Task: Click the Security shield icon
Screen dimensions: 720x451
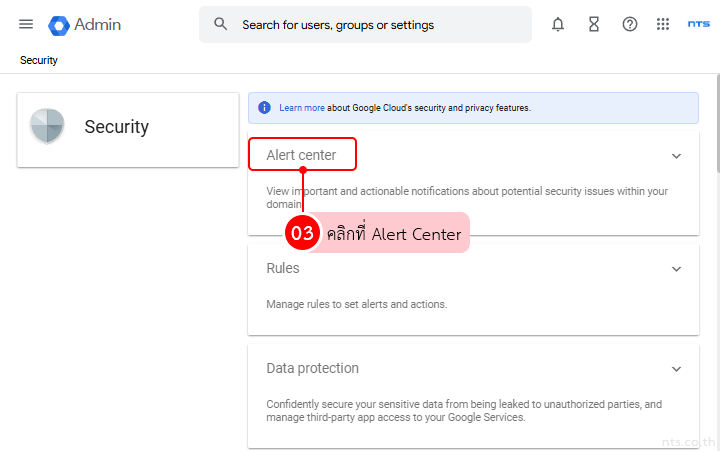Action: (x=47, y=127)
